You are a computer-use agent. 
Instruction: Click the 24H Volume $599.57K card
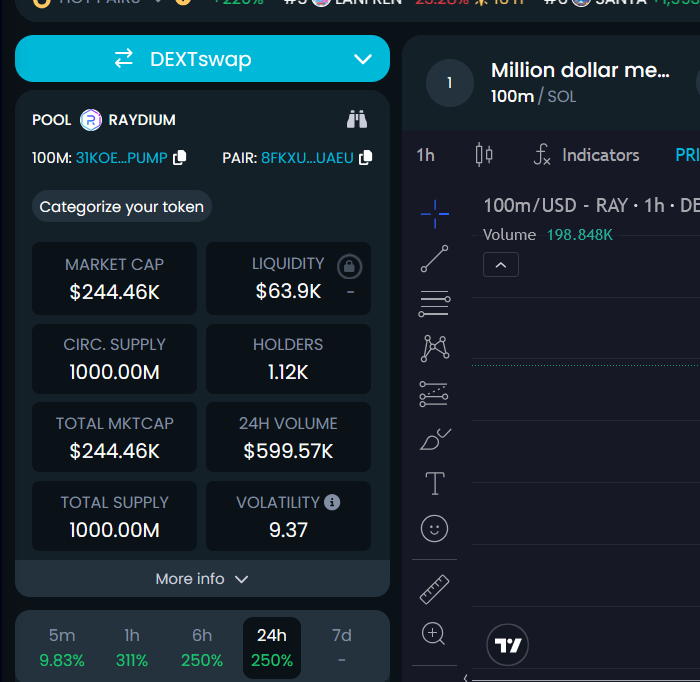[x=288, y=437]
